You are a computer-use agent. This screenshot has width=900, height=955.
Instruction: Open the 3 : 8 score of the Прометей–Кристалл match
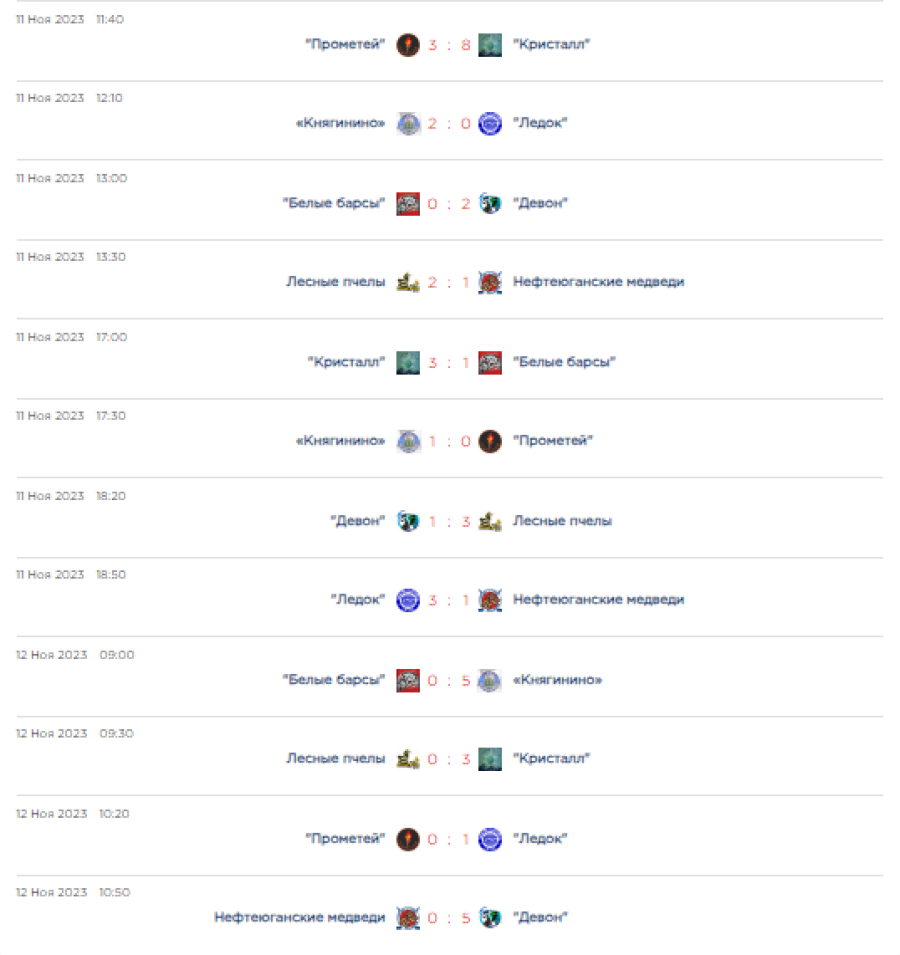[448, 45]
